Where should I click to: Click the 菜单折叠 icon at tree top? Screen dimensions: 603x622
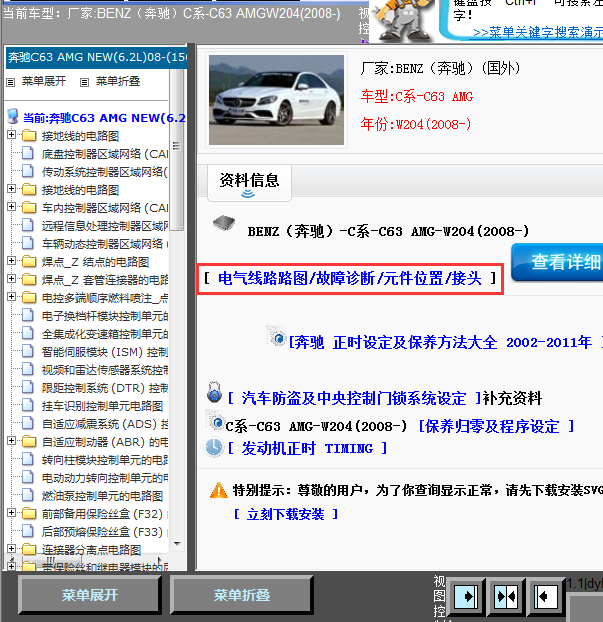click(84, 82)
